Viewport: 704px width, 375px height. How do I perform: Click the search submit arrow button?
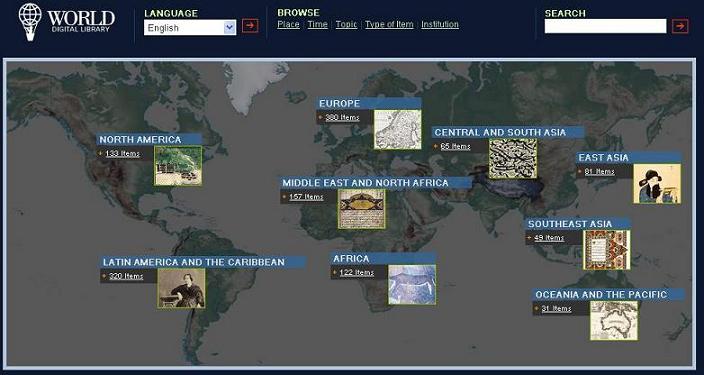680,26
